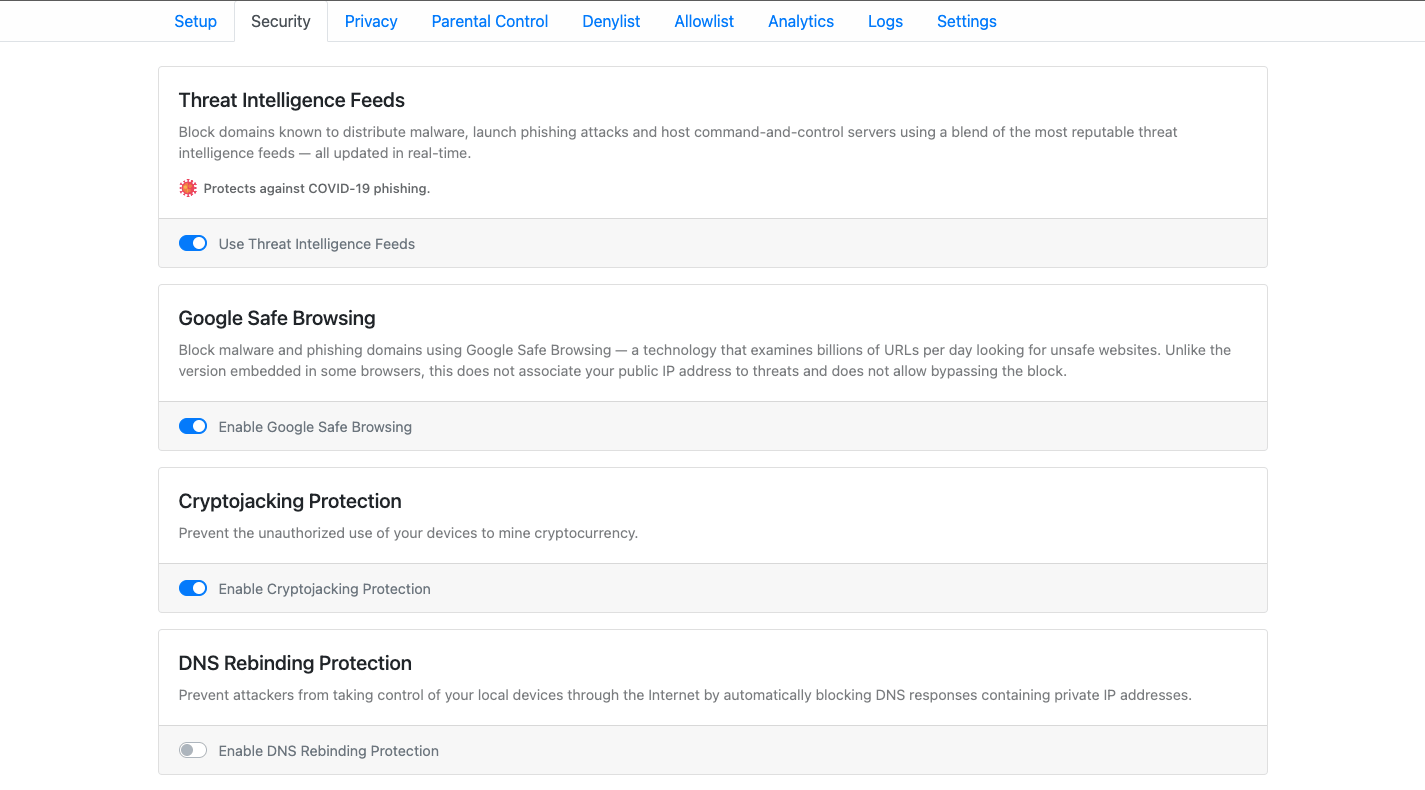The image size is (1425, 790).
Task: Click "Protects against COVID-19 phishing" text
Action: 317,188
